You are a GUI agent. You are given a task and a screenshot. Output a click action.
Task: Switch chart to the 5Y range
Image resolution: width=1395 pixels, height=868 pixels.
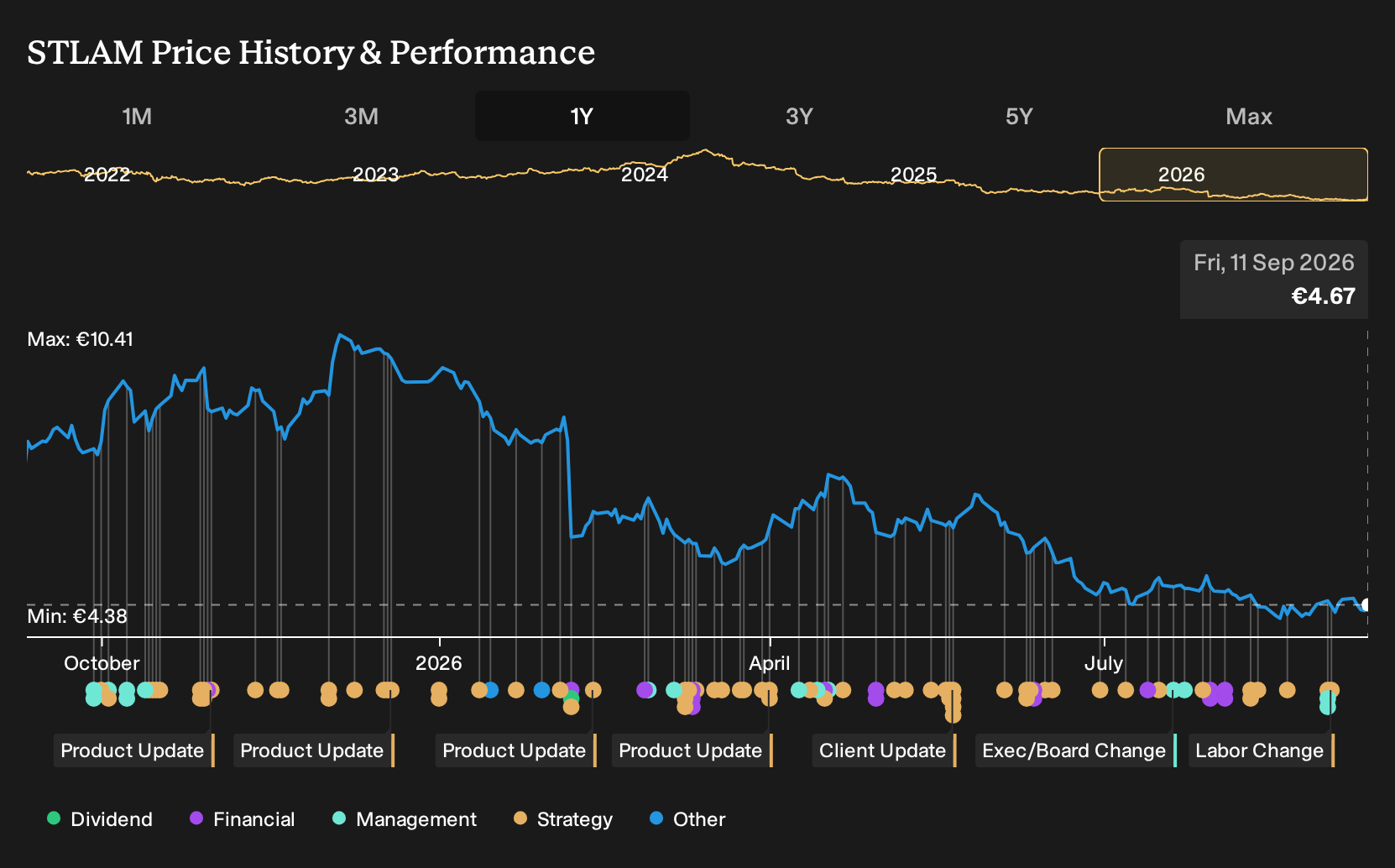click(1019, 116)
